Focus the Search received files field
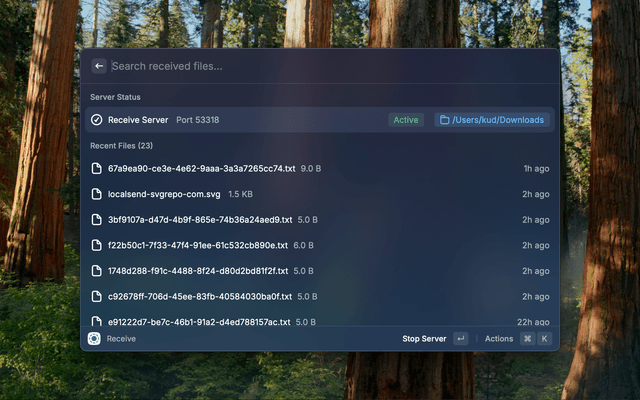 (x=320, y=66)
